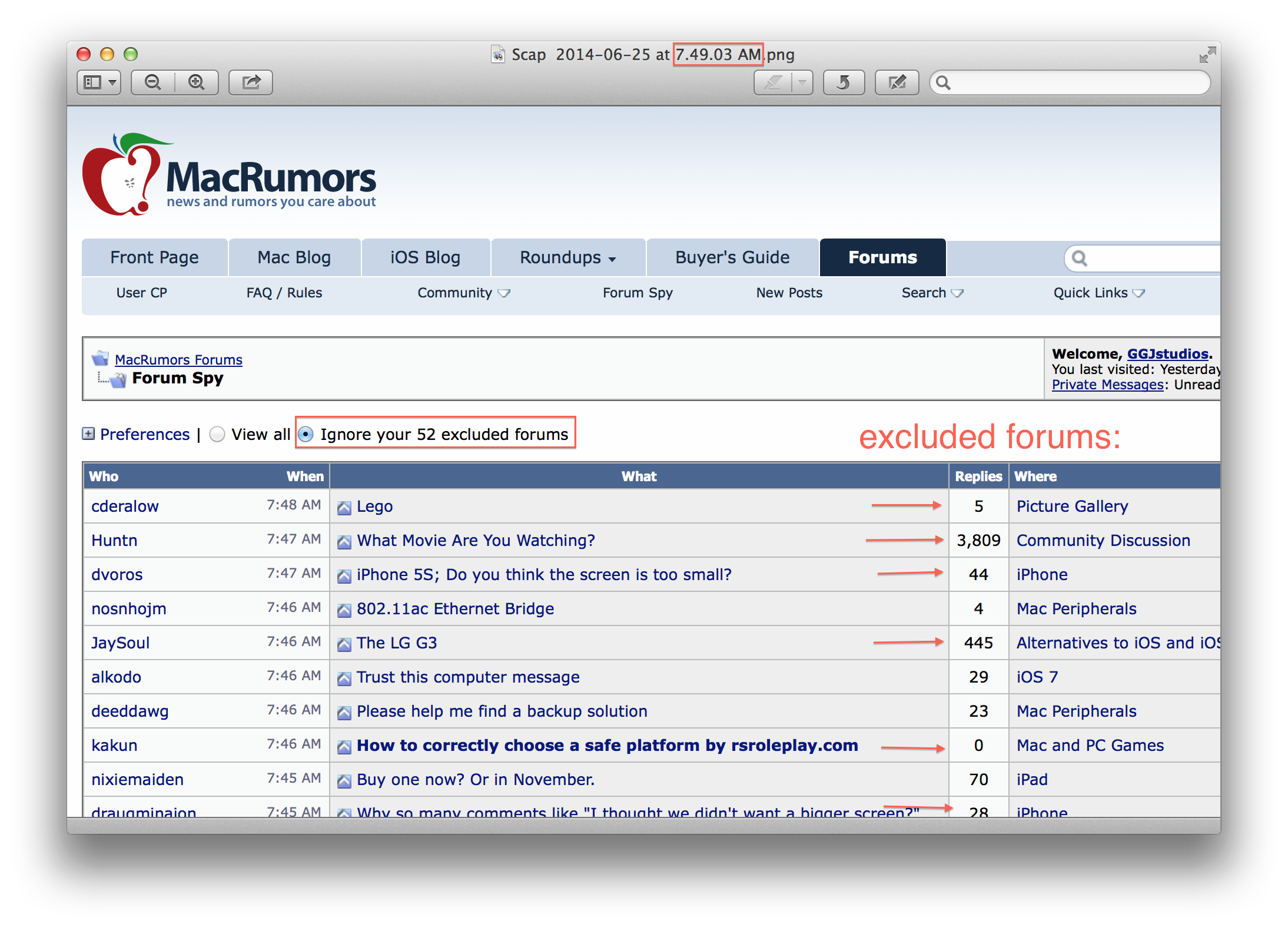Screen dimensions: 1288x927
Task: Open user nixiemaiden's profile
Action: pyautogui.click(x=137, y=780)
